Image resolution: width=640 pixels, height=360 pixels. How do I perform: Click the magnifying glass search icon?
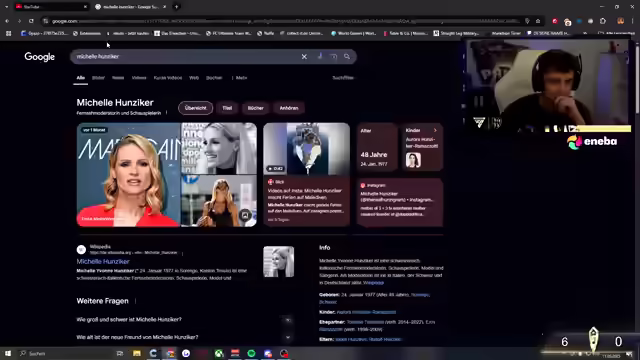coord(347,57)
